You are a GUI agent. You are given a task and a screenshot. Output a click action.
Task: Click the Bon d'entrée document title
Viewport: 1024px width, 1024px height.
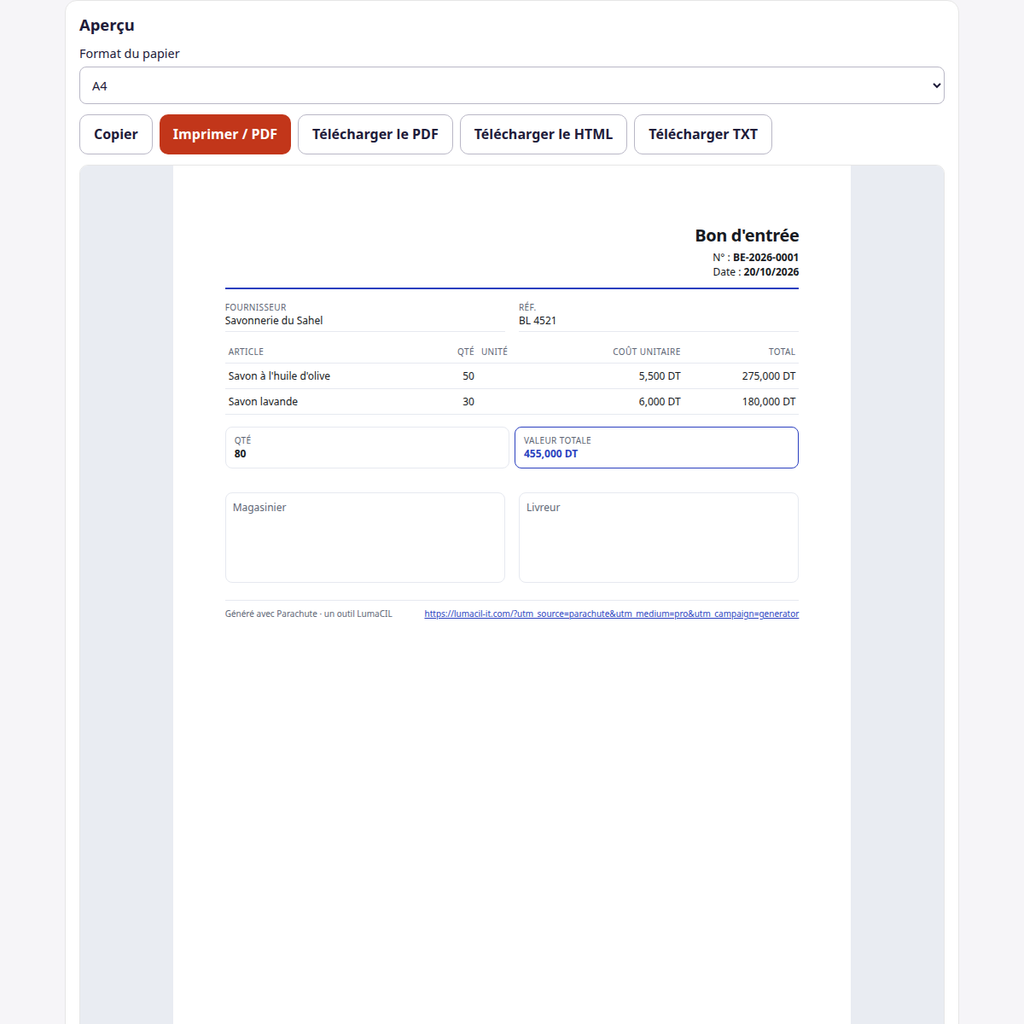[746, 235]
